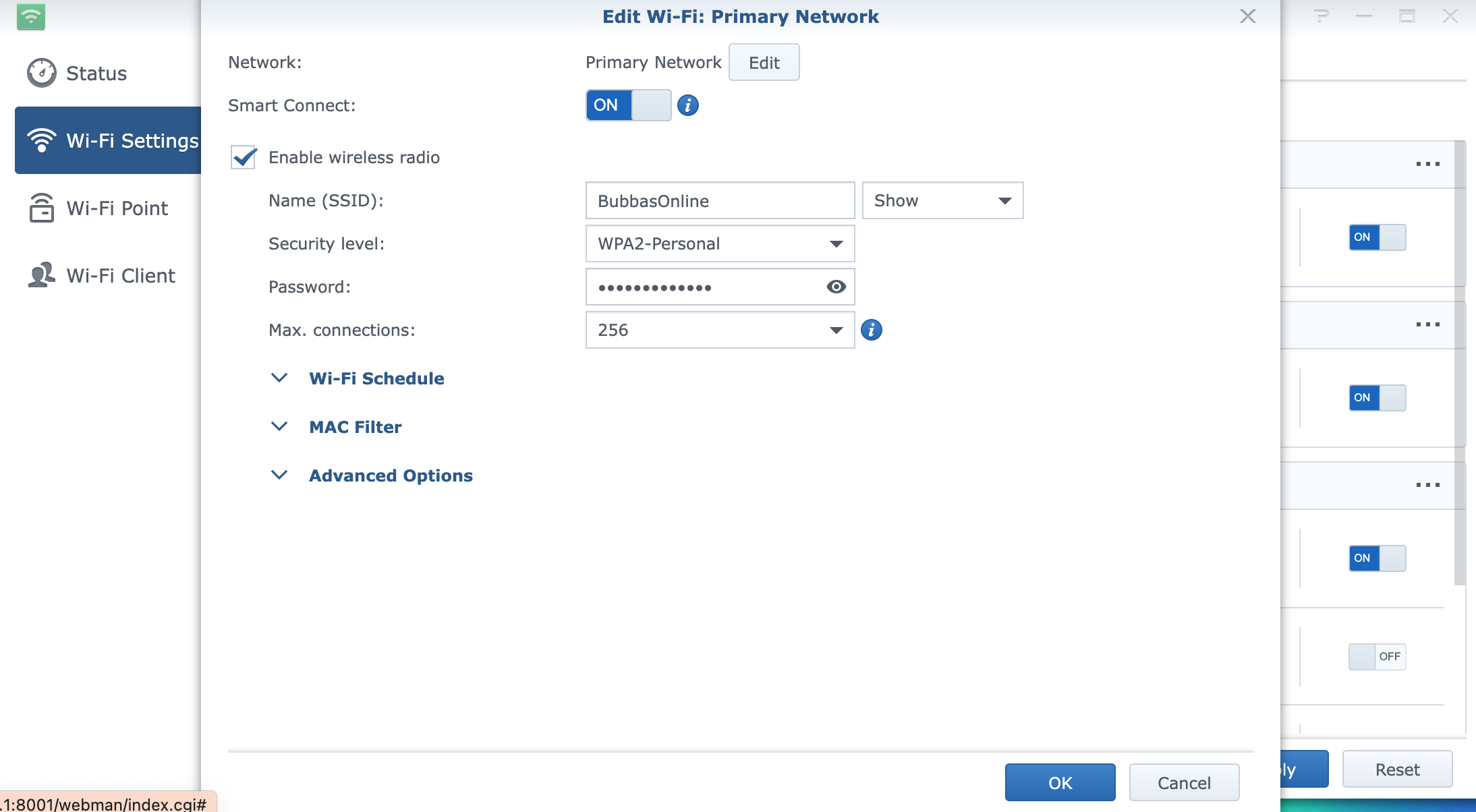1476x812 pixels.
Task: Open the Security level dropdown
Action: point(720,243)
